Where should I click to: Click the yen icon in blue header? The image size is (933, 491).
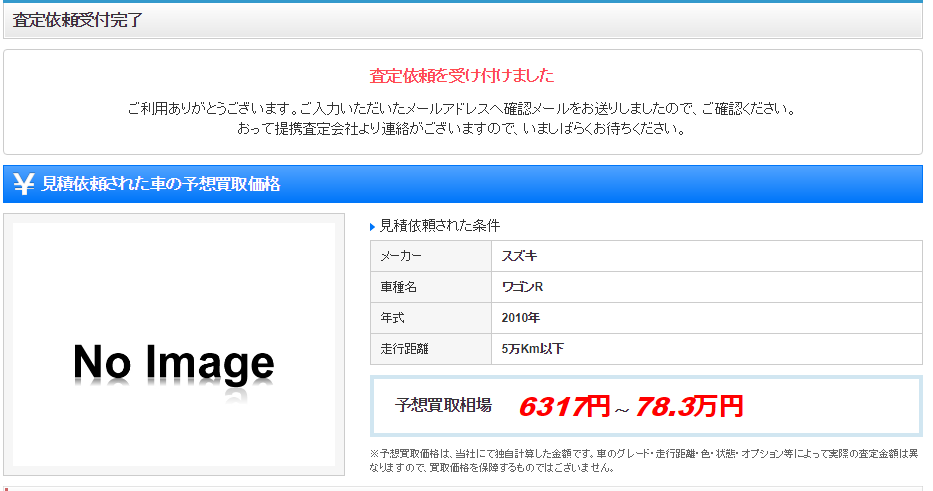pyautogui.click(x=25, y=184)
